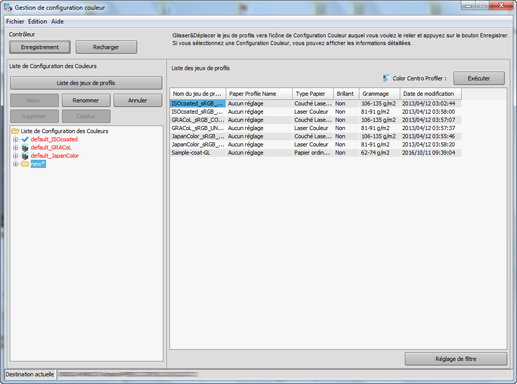The image size is (517, 384).
Task: Click the Exécuter button
Action: pyautogui.click(x=479, y=78)
